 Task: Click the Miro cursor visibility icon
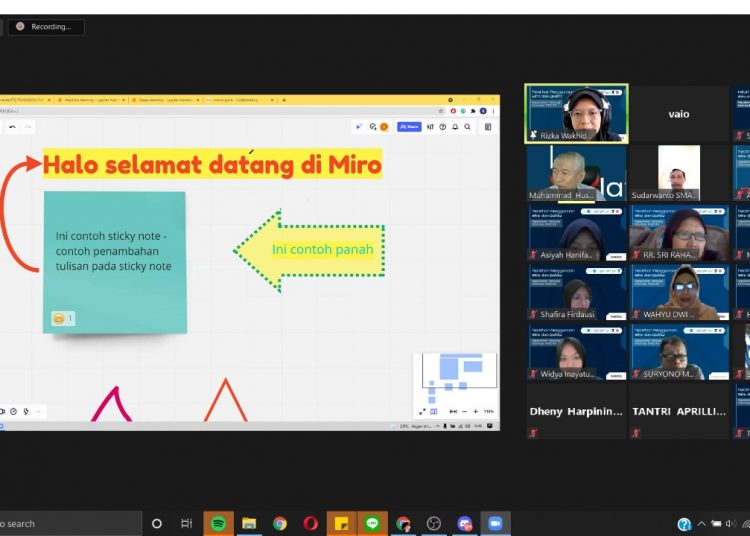pyautogui.click(x=359, y=127)
